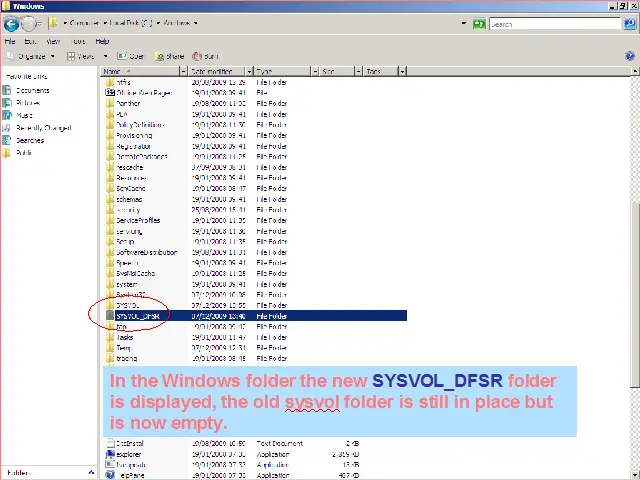Expand the Views dropdown arrow

[107, 56]
